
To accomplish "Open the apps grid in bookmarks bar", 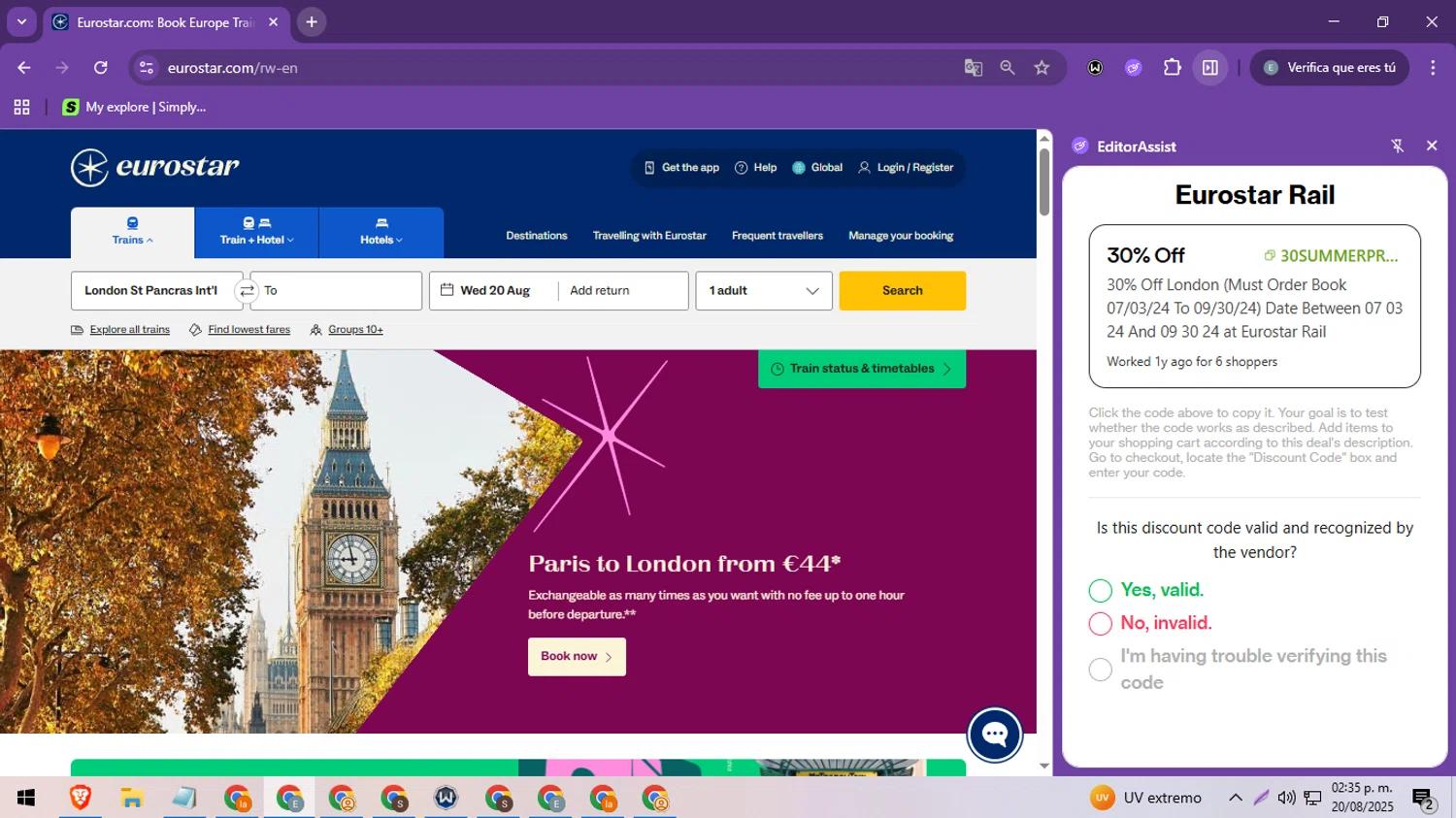I will pyautogui.click(x=21, y=107).
